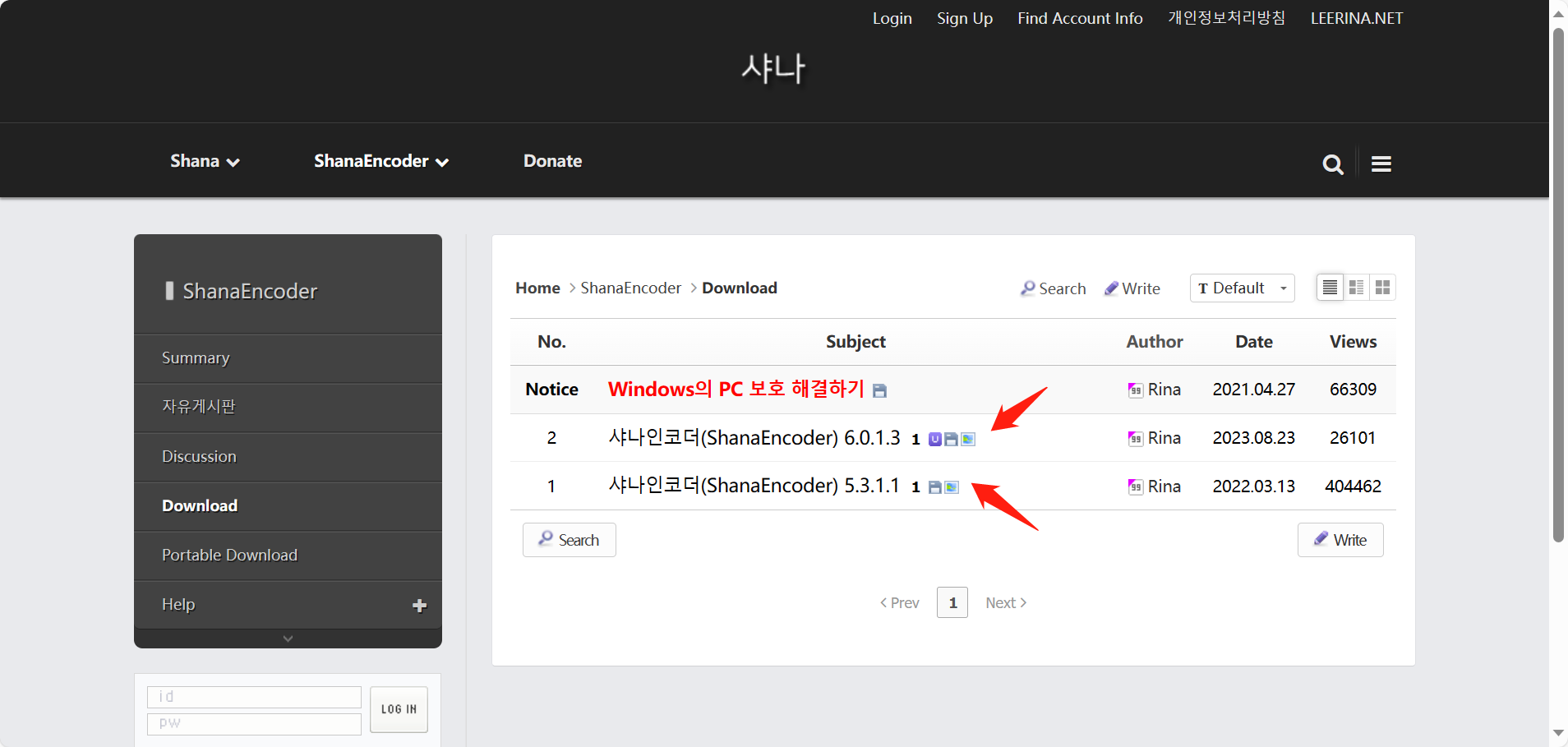
Task: Open the hamburger menu icon
Action: tap(1381, 164)
